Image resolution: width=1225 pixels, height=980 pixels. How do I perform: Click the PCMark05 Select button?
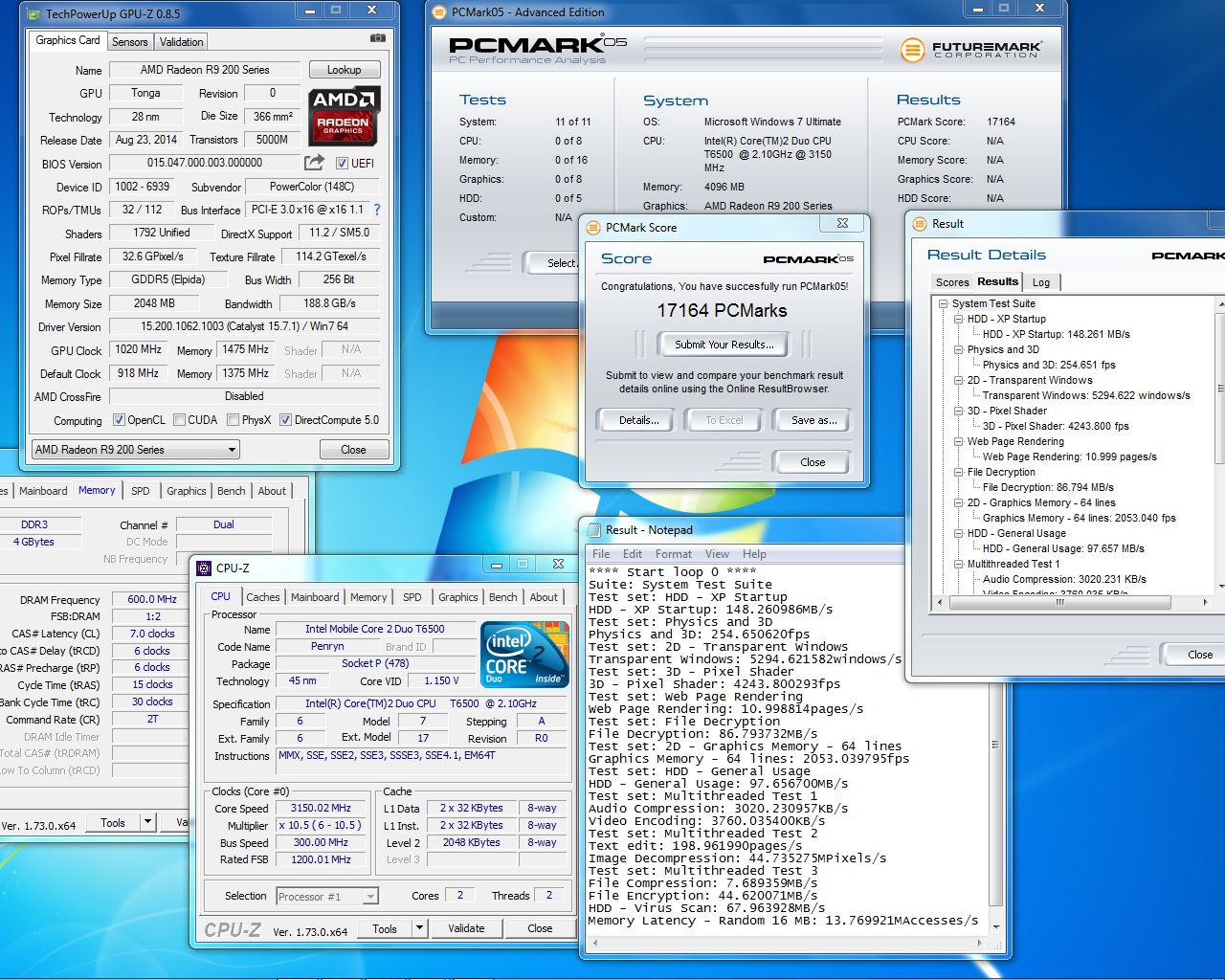point(553,263)
